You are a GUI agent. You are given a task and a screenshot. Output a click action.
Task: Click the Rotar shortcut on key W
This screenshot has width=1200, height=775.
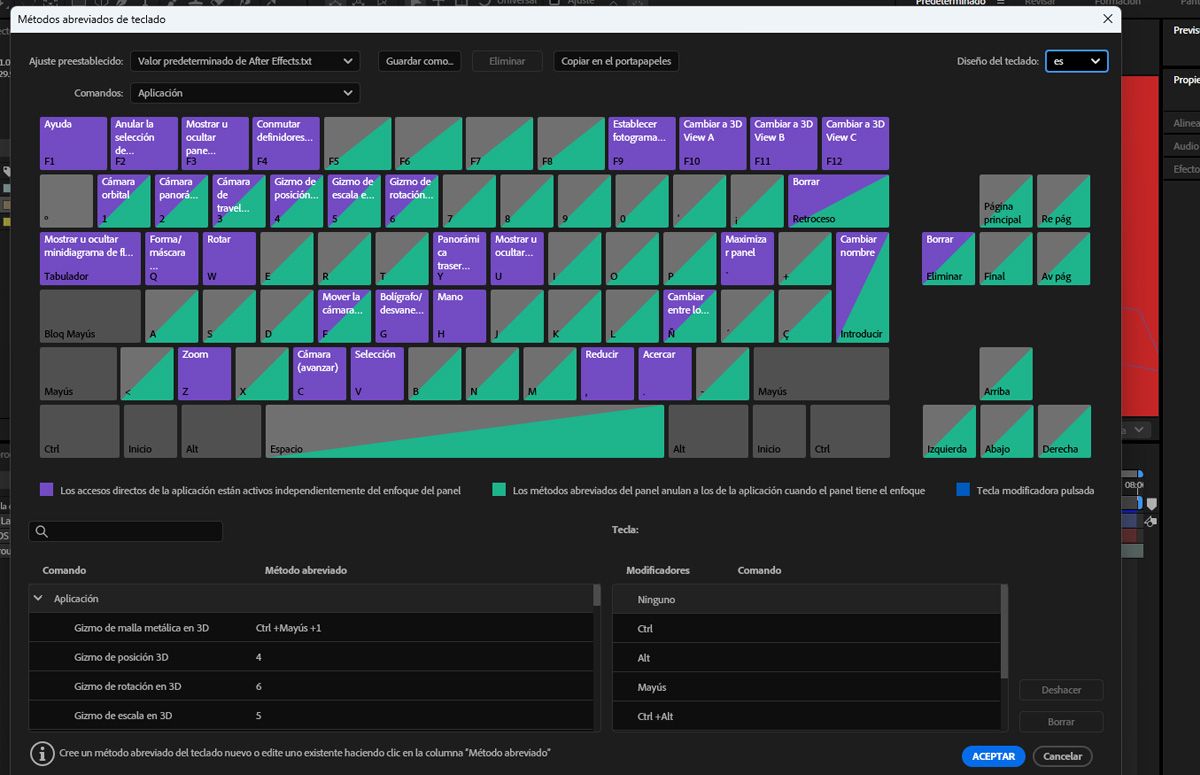tap(229, 258)
